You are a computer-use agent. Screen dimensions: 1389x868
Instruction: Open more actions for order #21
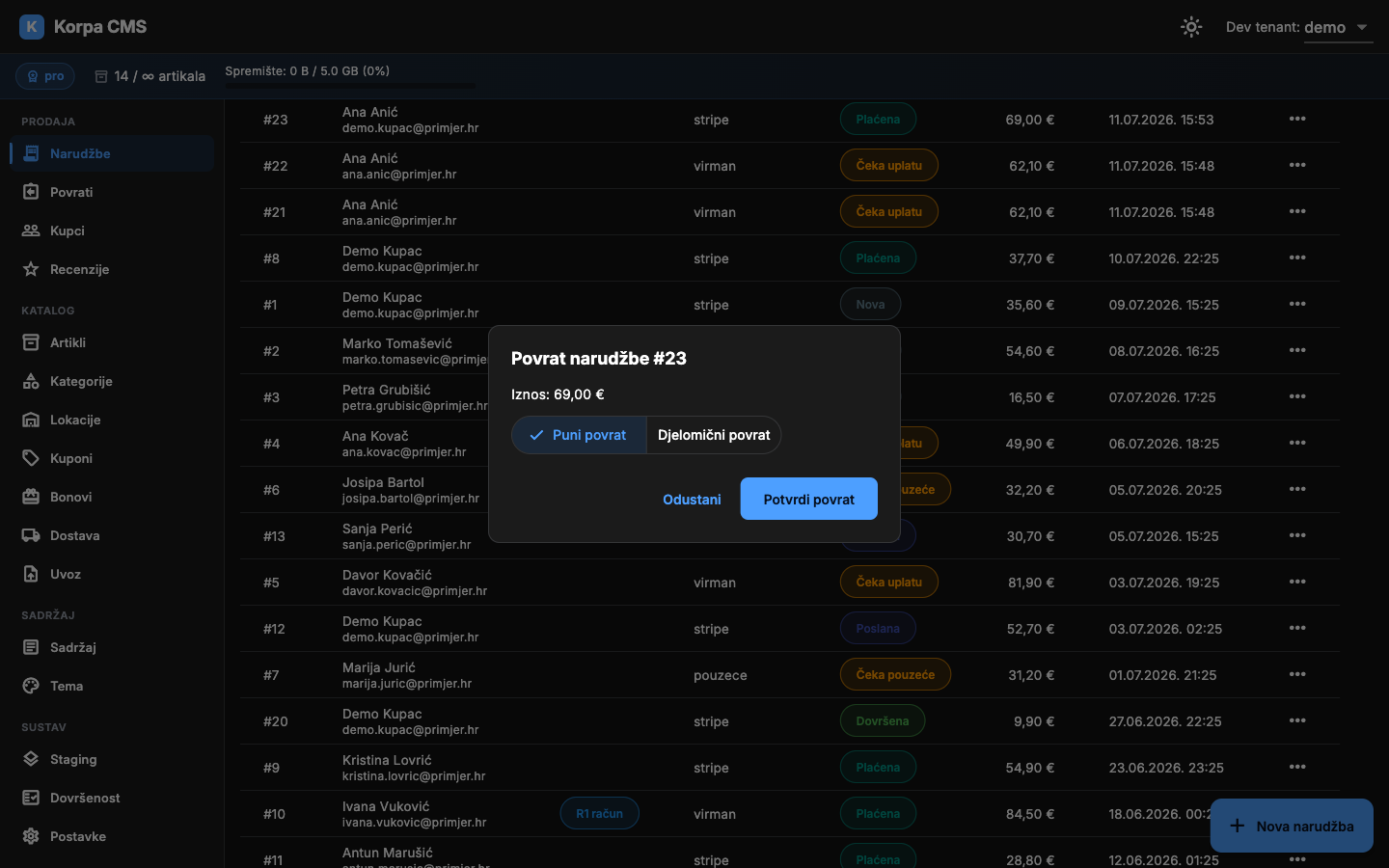pyautogui.click(x=1297, y=211)
